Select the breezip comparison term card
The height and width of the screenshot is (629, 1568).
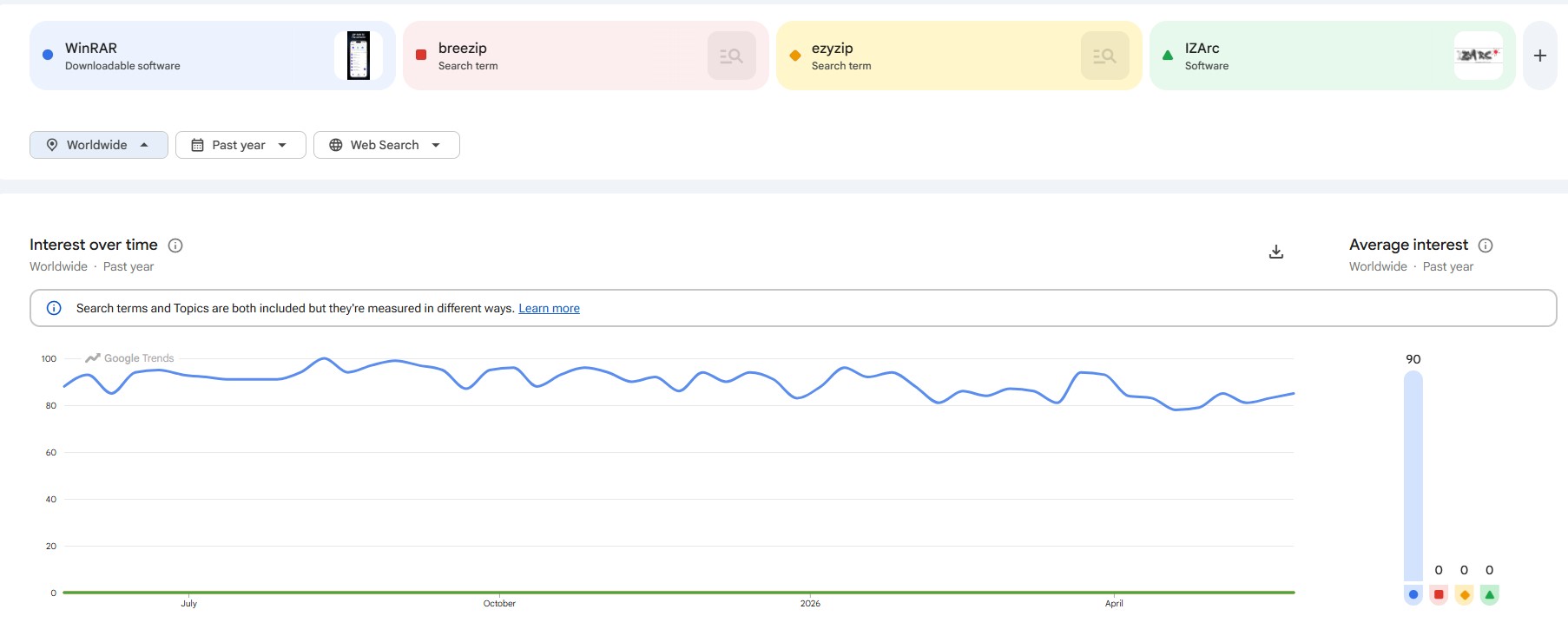(586, 56)
